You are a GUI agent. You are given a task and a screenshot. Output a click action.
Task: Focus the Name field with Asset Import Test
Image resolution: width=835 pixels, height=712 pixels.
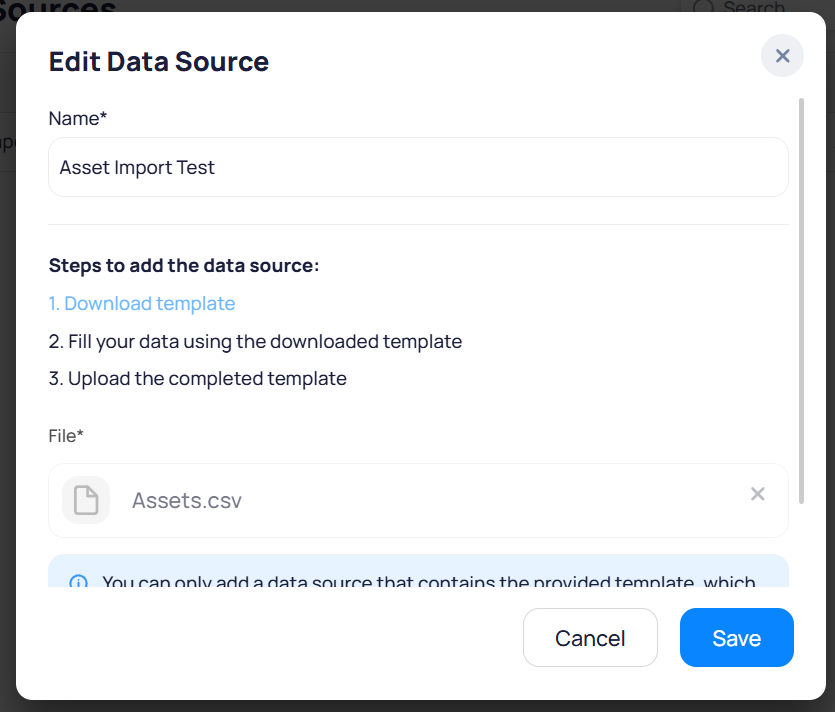click(418, 167)
